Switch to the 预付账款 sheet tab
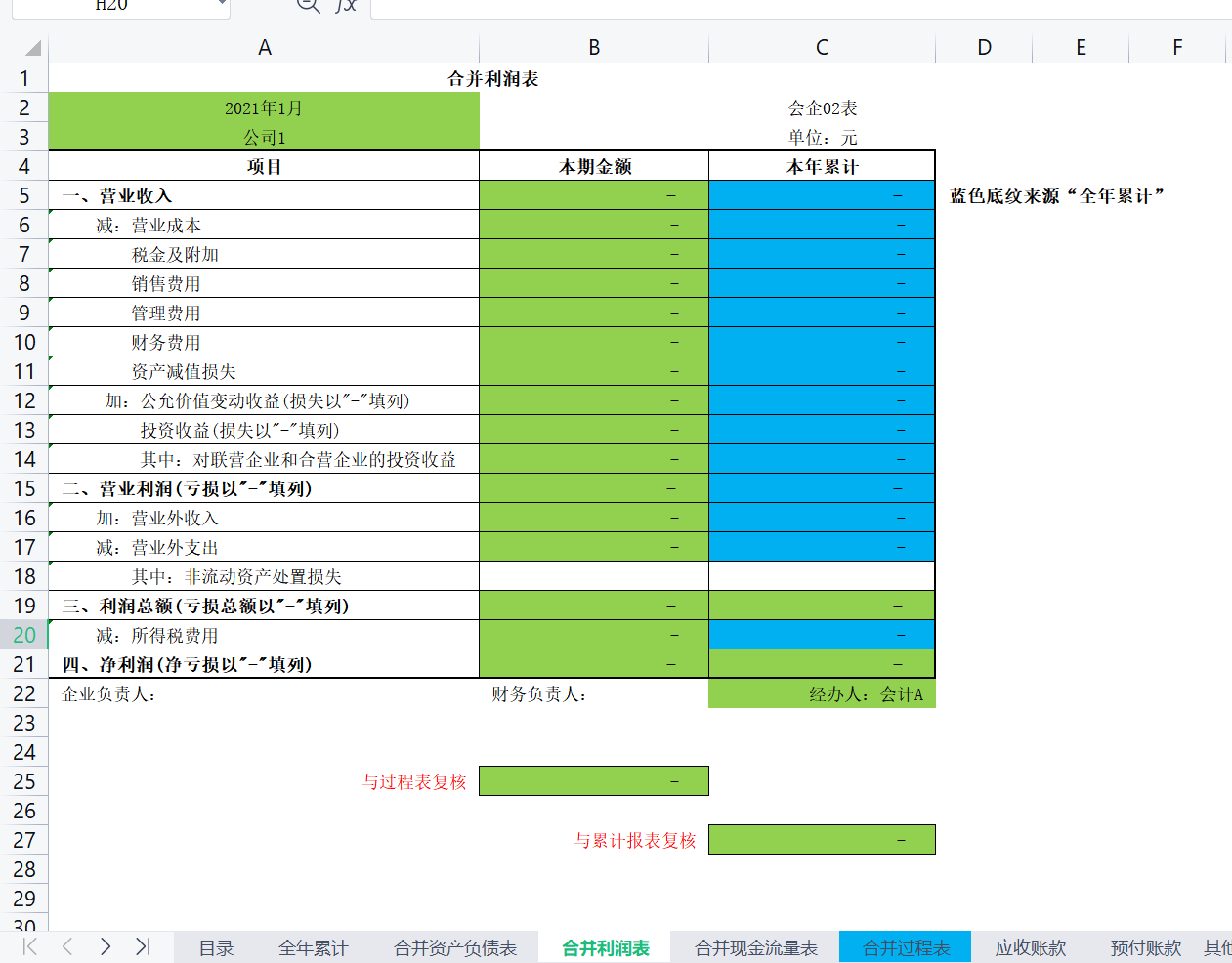This screenshot has width=1232, height=963. tap(1145, 945)
